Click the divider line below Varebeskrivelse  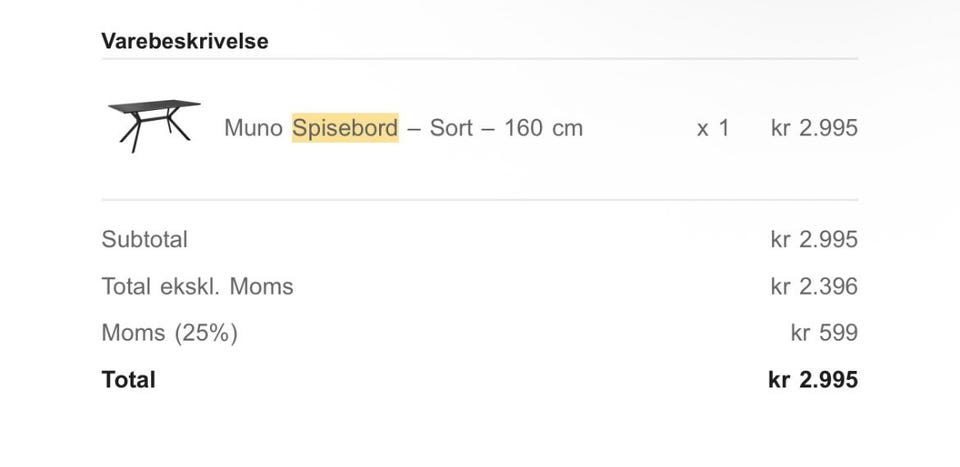479,59
